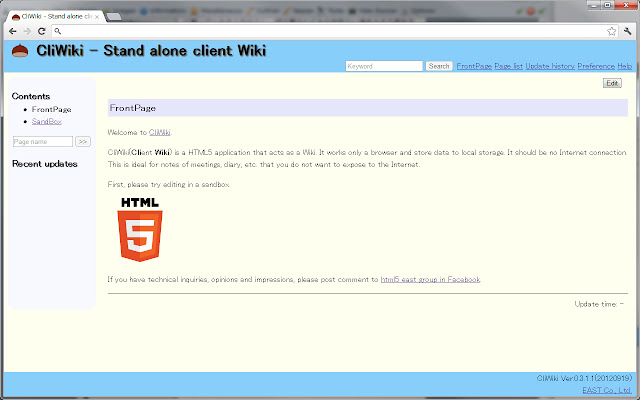
Task: Follow the CliWiki link in welcome text
Action: [160, 132]
